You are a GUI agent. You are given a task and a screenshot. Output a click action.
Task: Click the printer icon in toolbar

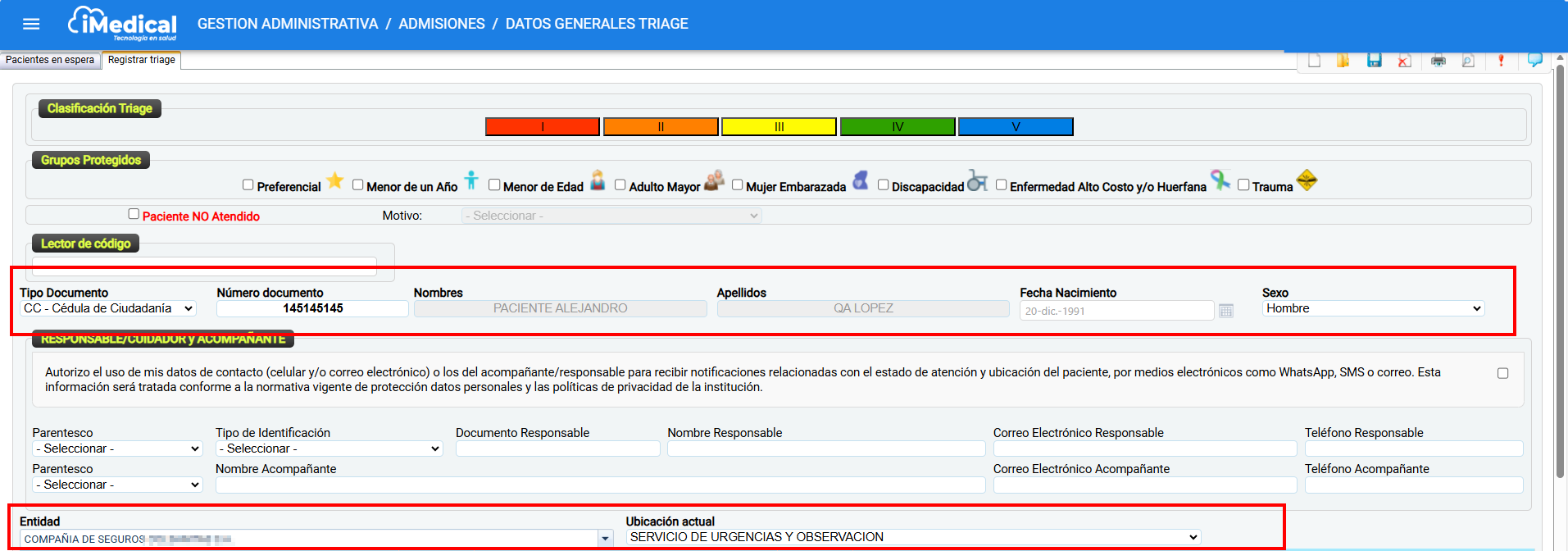pos(1438,61)
